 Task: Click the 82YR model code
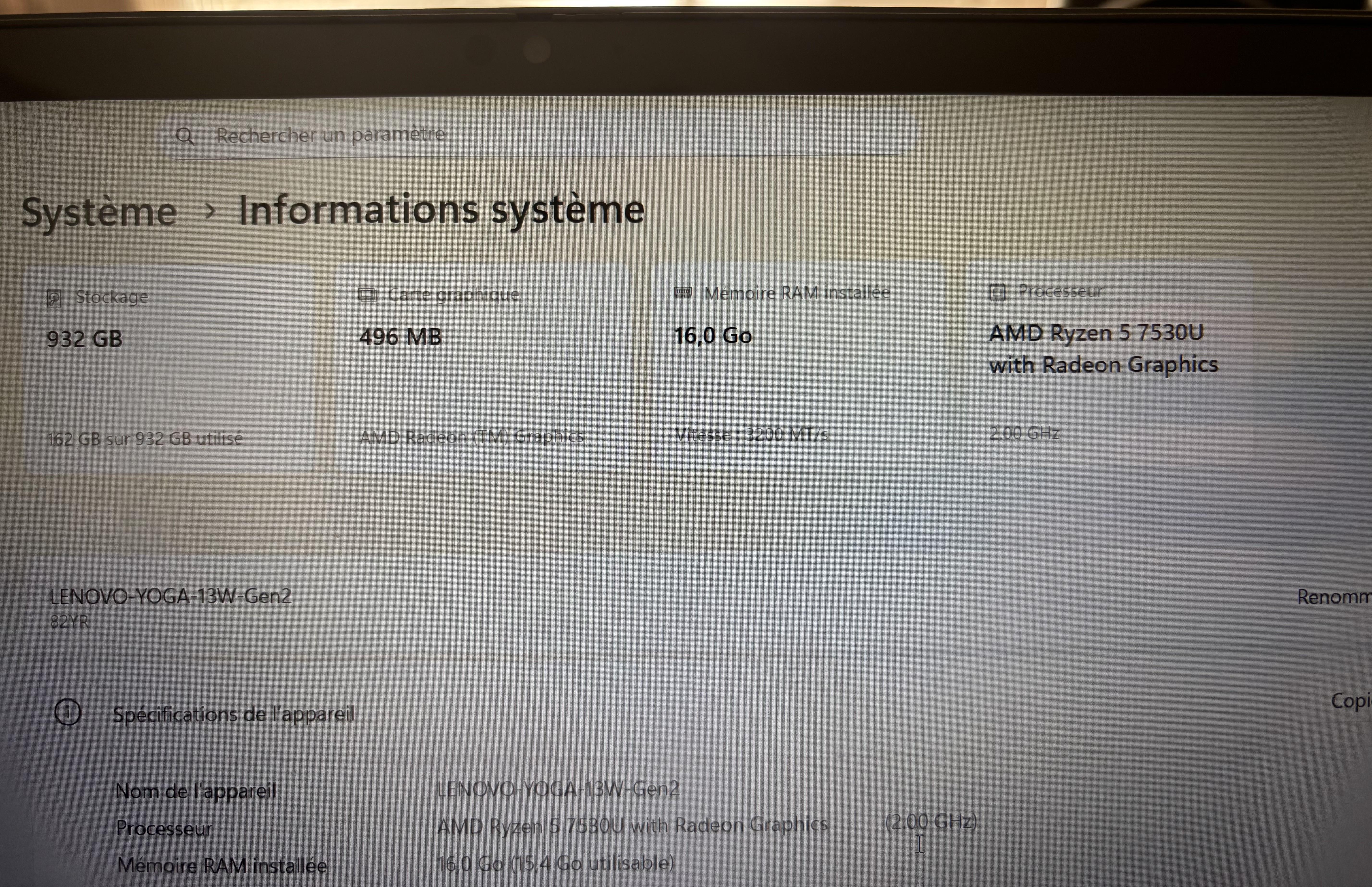click(69, 622)
